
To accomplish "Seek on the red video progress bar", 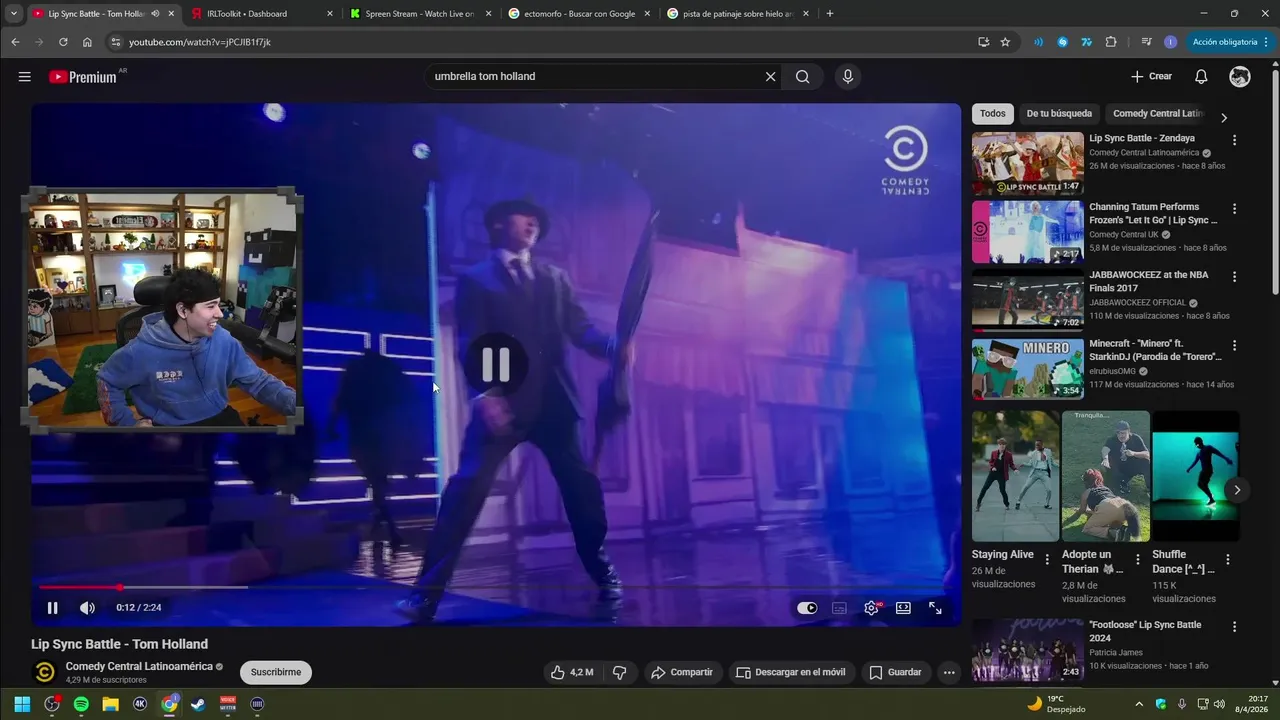I will (495, 587).
